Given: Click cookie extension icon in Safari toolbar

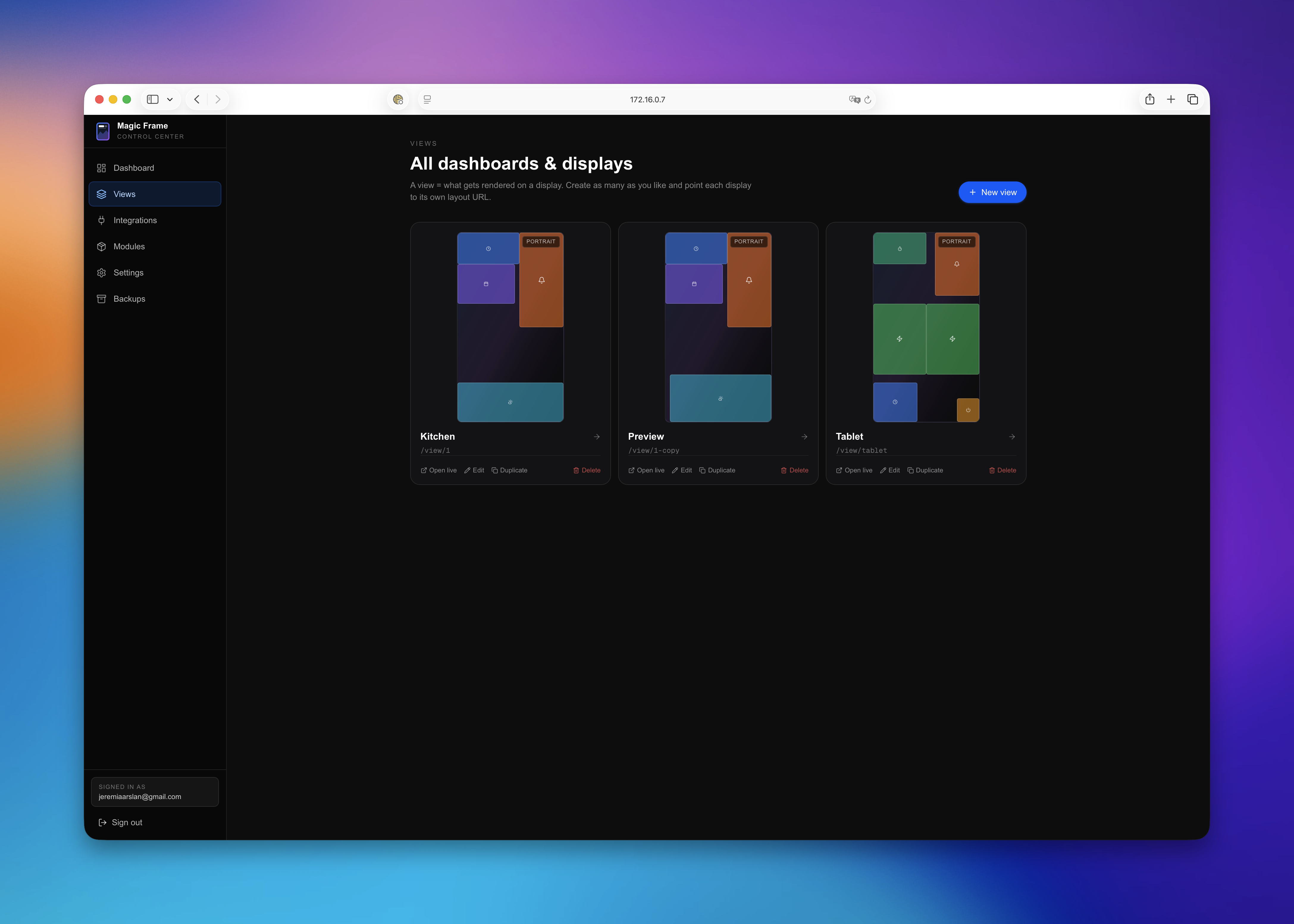Looking at the screenshot, I should (x=398, y=100).
